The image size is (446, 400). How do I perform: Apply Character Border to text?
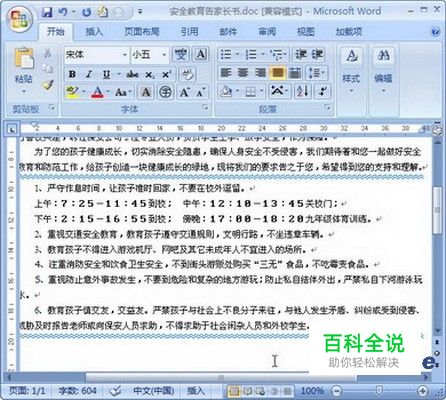(201, 54)
